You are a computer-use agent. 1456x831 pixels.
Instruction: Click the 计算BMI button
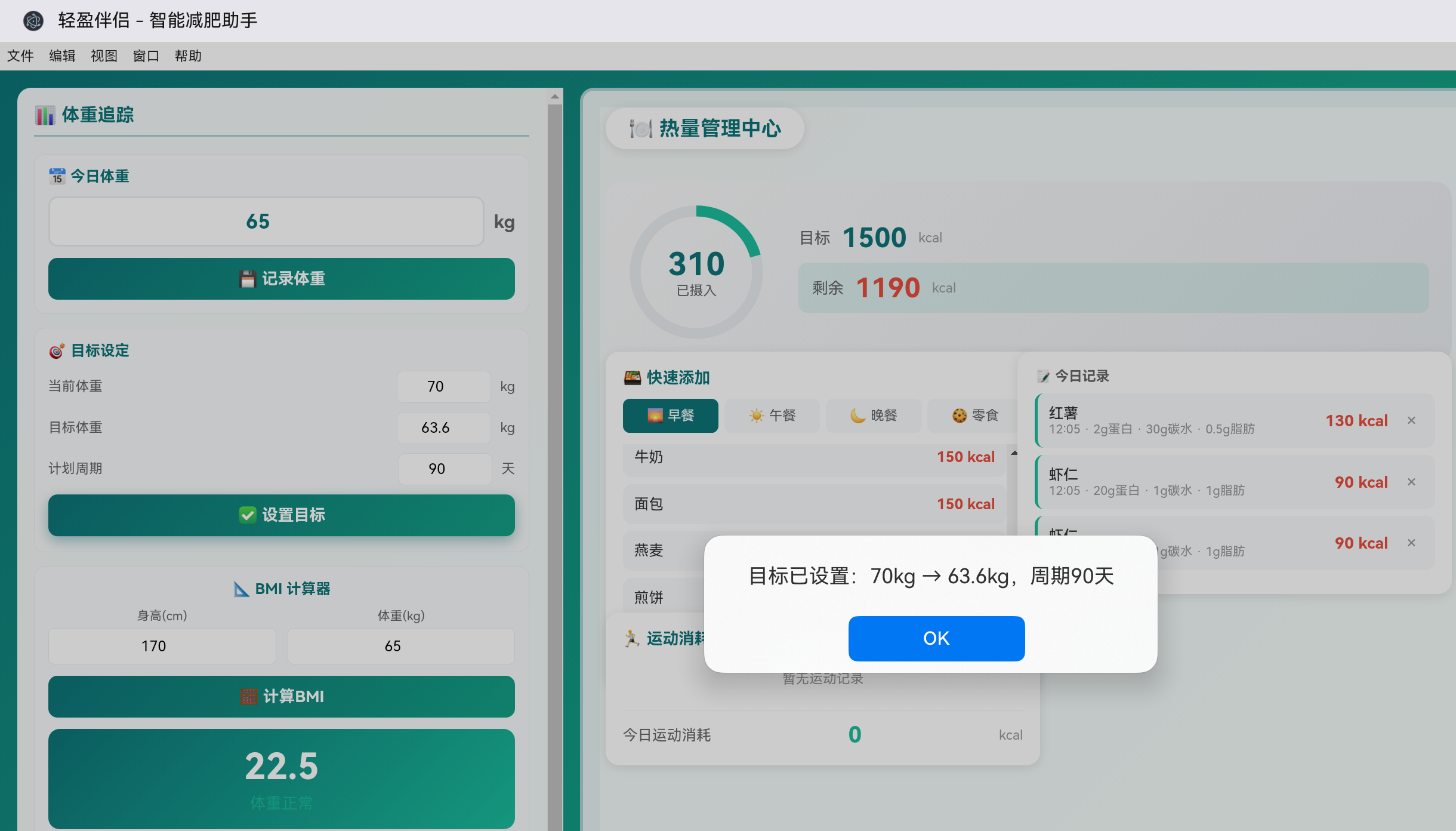pyautogui.click(x=282, y=697)
